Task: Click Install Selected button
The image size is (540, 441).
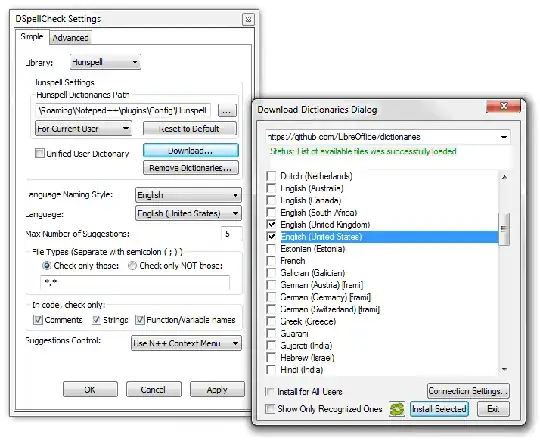Action: pyautogui.click(x=439, y=409)
